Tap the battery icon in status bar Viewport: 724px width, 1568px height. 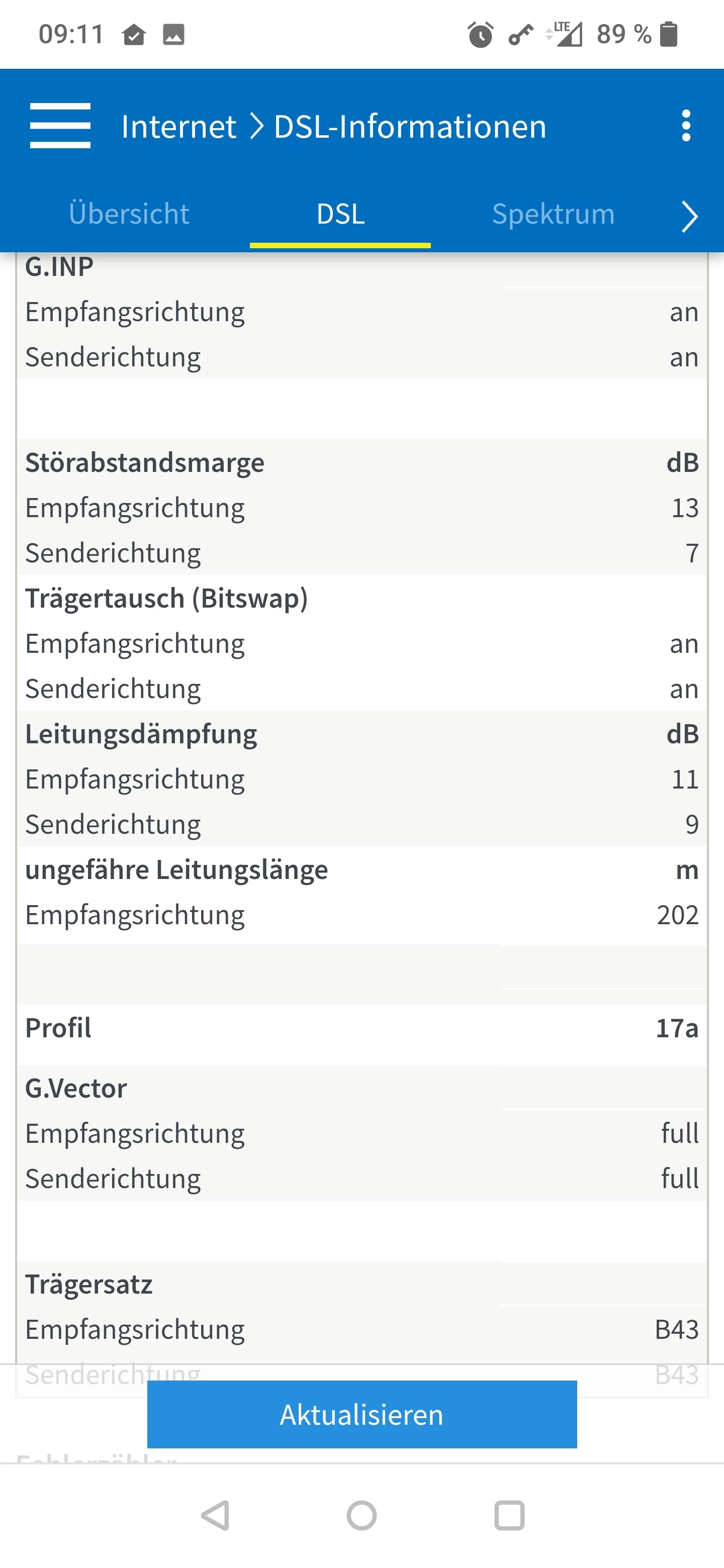pos(669,34)
